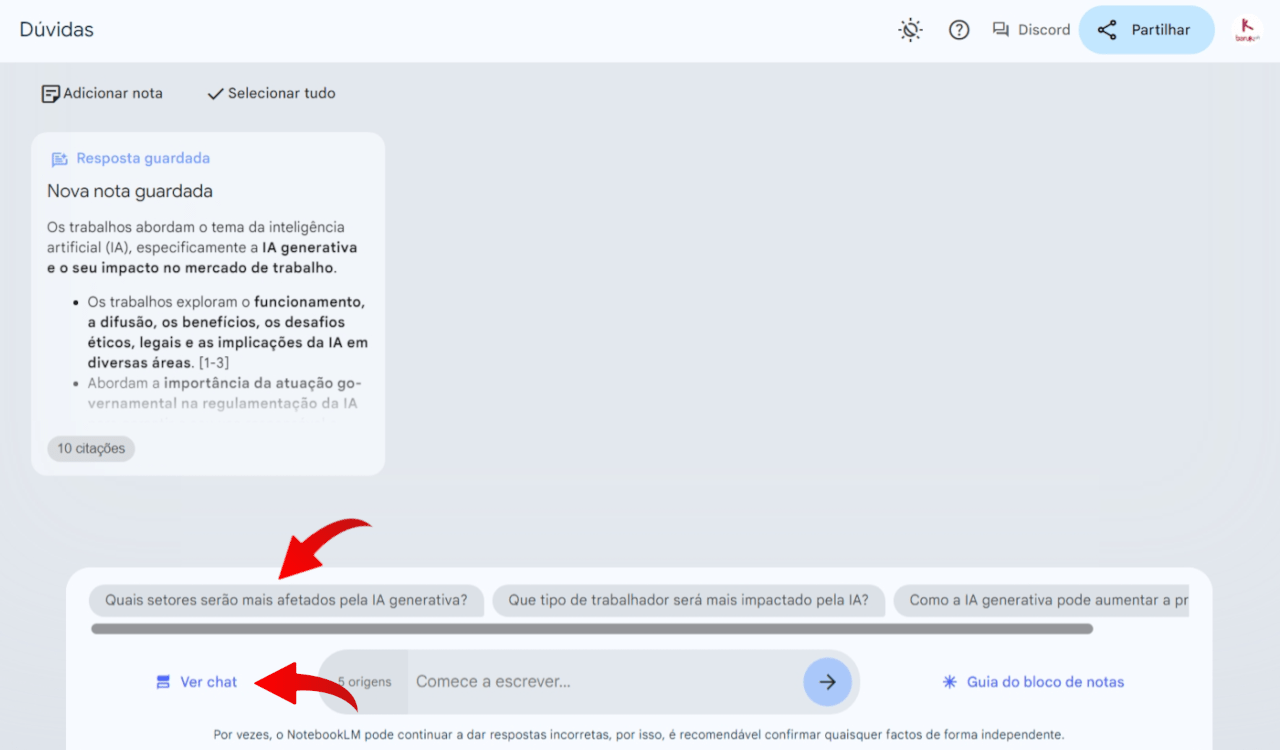Click the 5 origens sources chip
Image resolution: width=1280 pixels, height=750 pixels.
click(364, 682)
